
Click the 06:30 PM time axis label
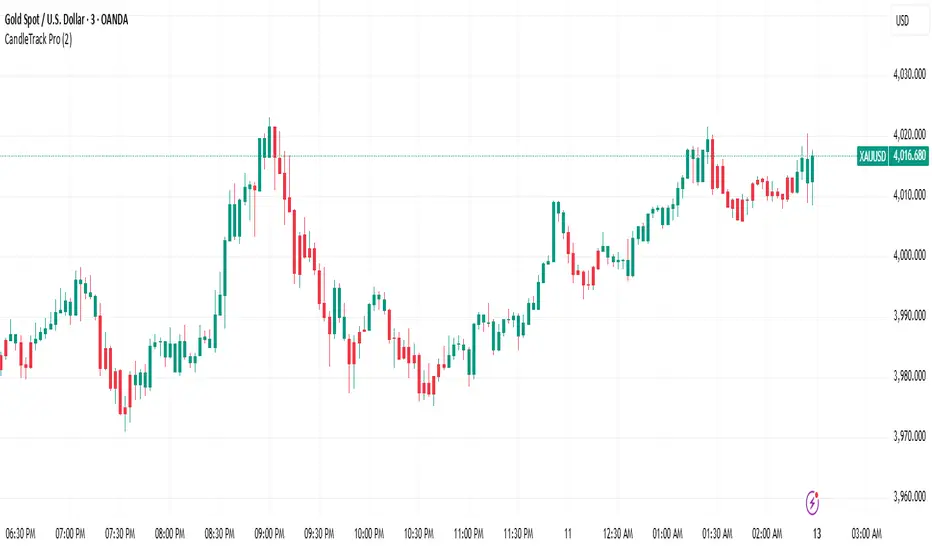click(24, 533)
